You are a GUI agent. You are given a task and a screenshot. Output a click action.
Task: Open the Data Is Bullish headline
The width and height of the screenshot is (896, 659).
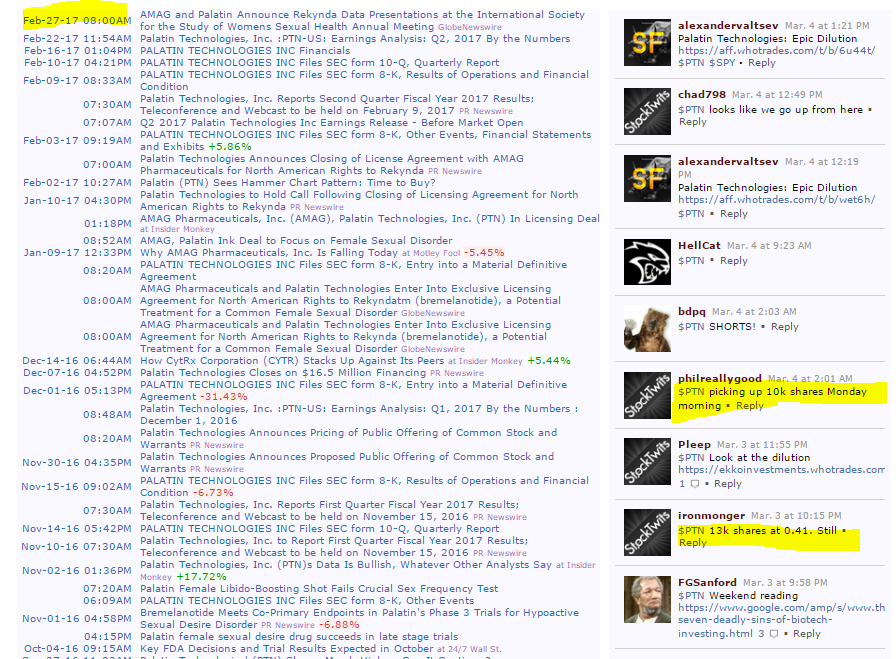346,565
